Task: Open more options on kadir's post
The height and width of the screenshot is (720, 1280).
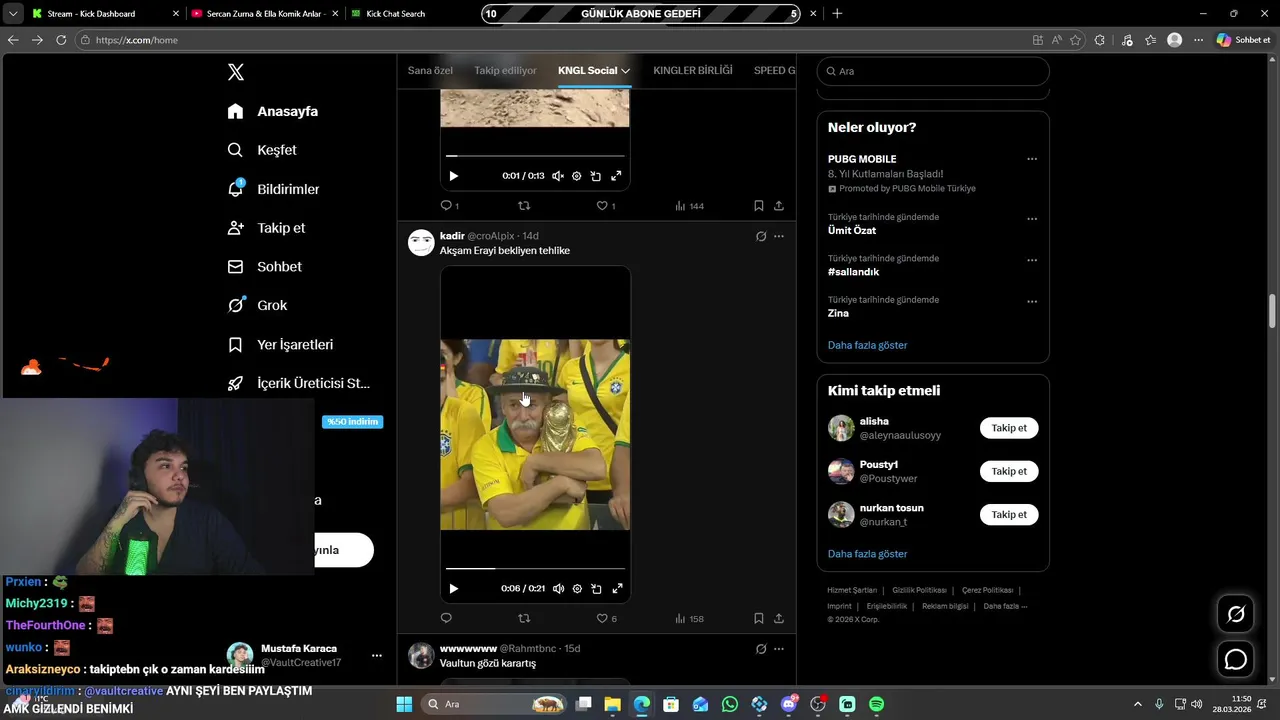Action: coord(779,236)
